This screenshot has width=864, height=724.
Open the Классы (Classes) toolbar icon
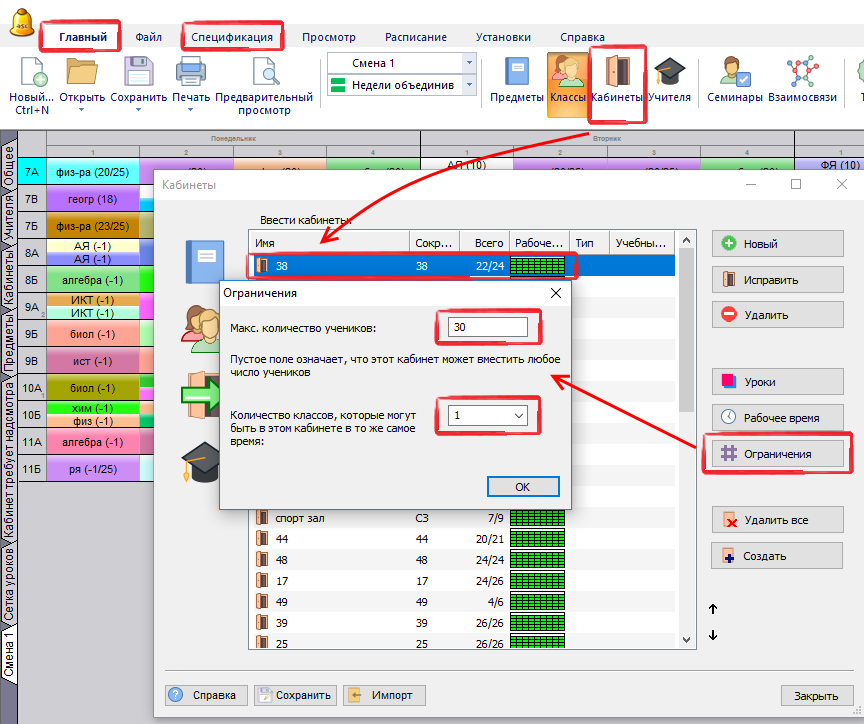566,75
